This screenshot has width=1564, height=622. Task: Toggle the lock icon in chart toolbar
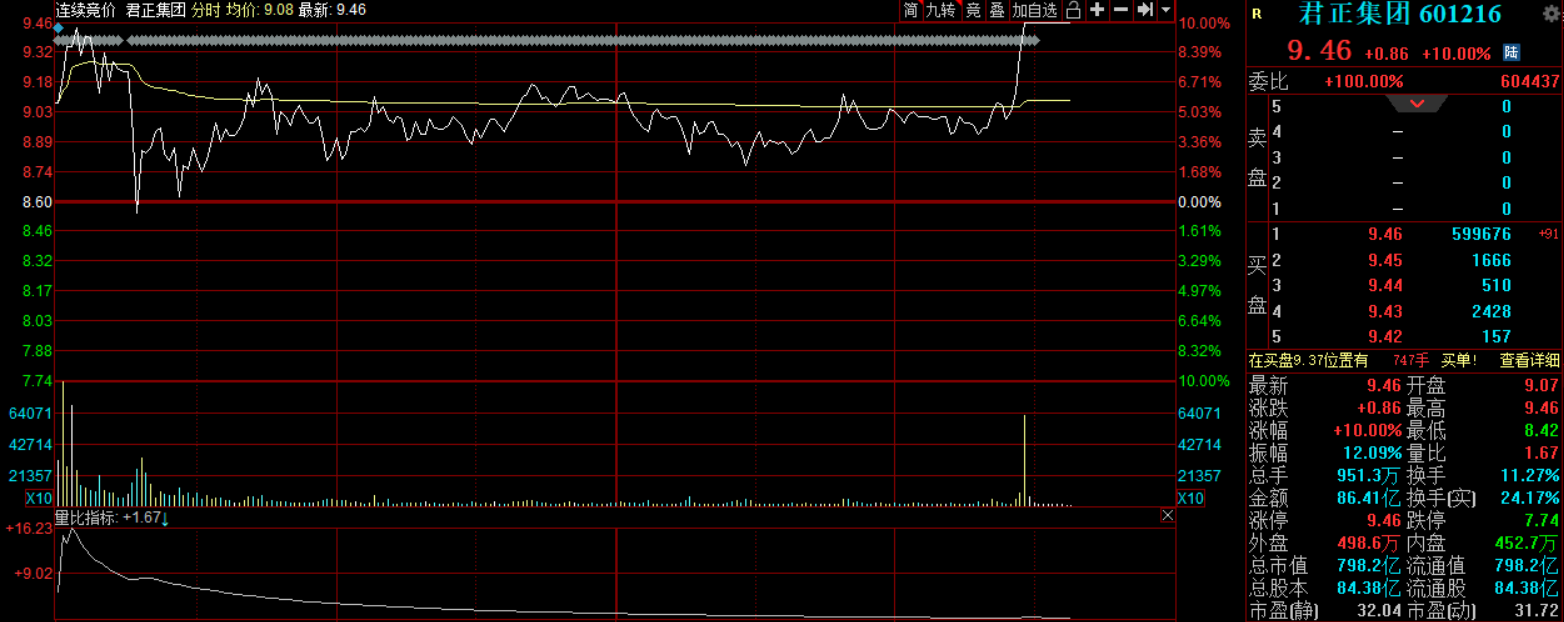[1073, 10]
